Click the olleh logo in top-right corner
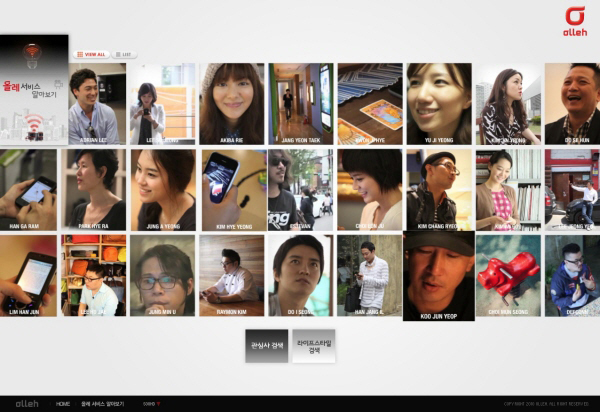Screen dimensions: 600x412 pyautogui.click(x=575, y=21)
